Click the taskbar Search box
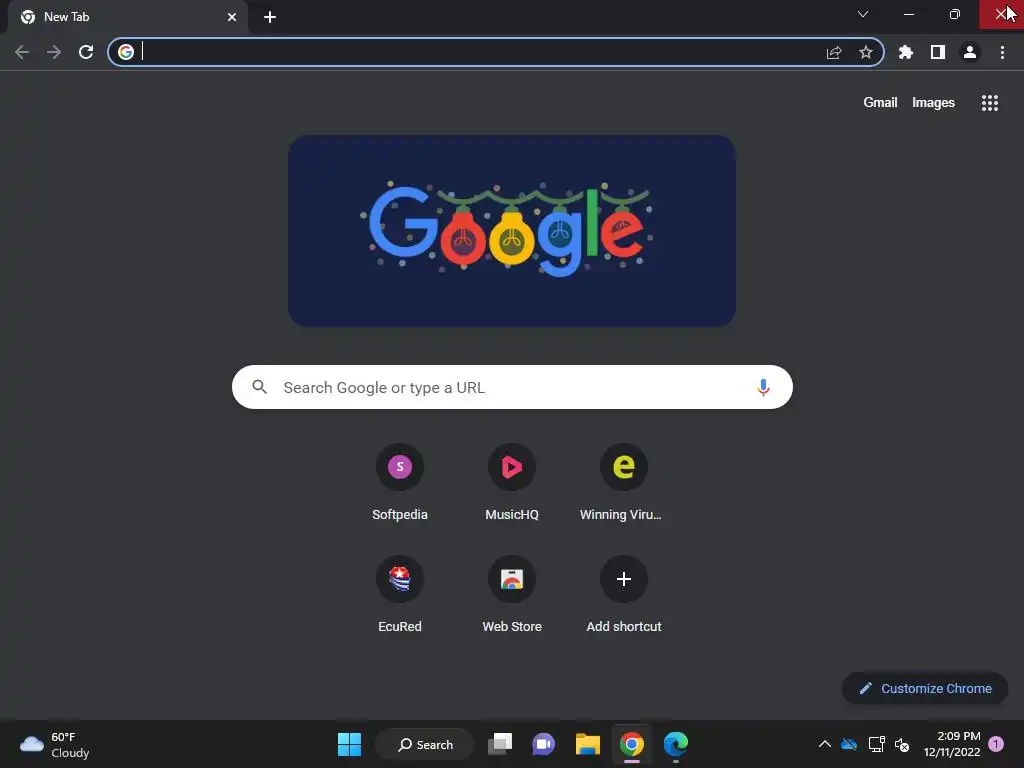Image resolution: width=1024 pixels, height=768 pixels. [x=425, y=744]
